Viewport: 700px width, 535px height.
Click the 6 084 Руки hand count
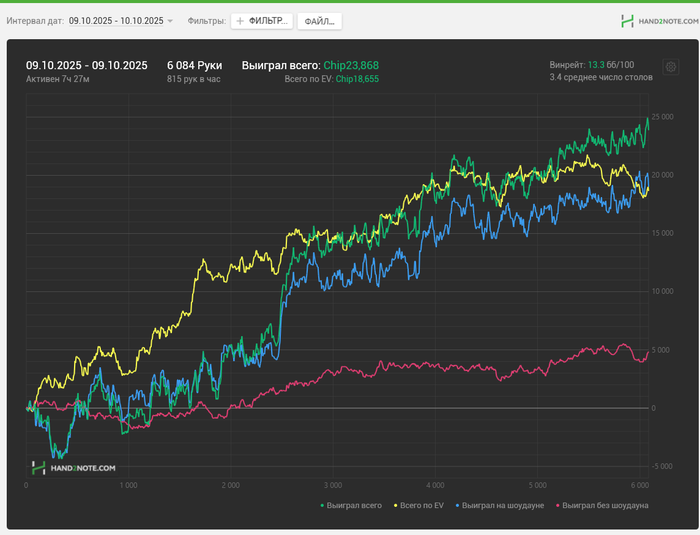[195, 65]
